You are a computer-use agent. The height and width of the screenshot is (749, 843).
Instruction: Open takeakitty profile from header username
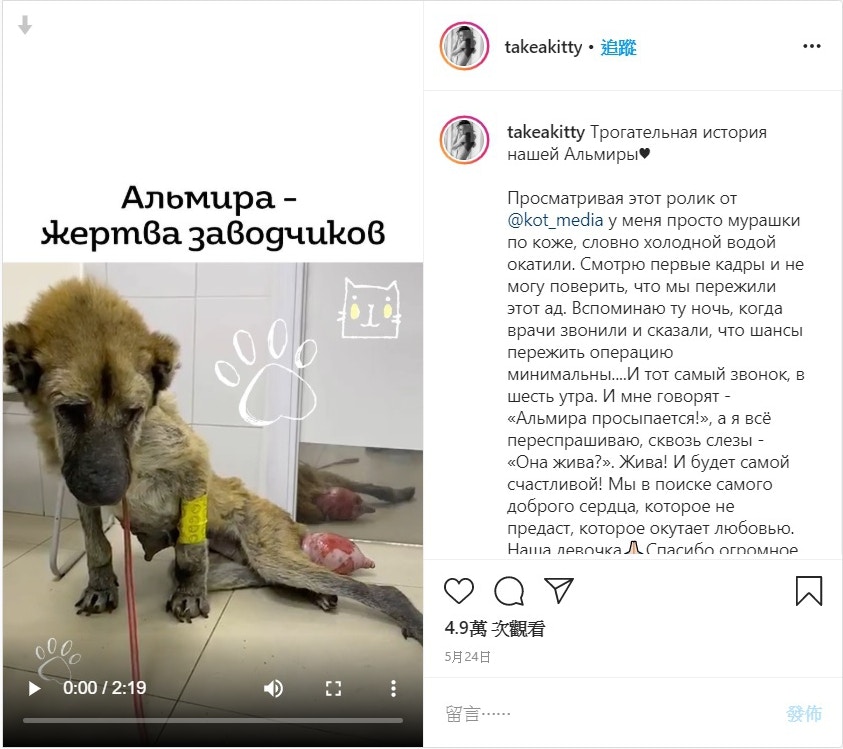coord(543,47)
